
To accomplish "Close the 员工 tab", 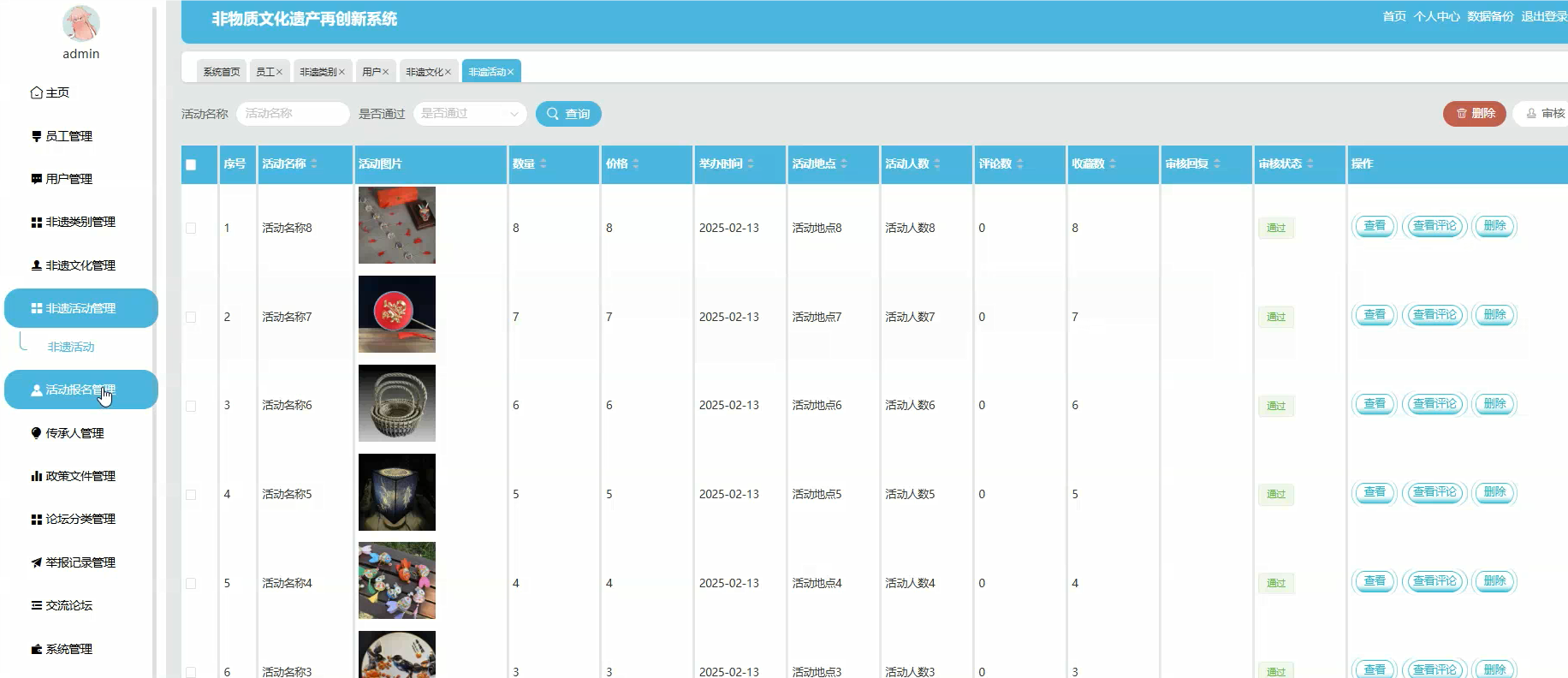I will pos(279,72).
